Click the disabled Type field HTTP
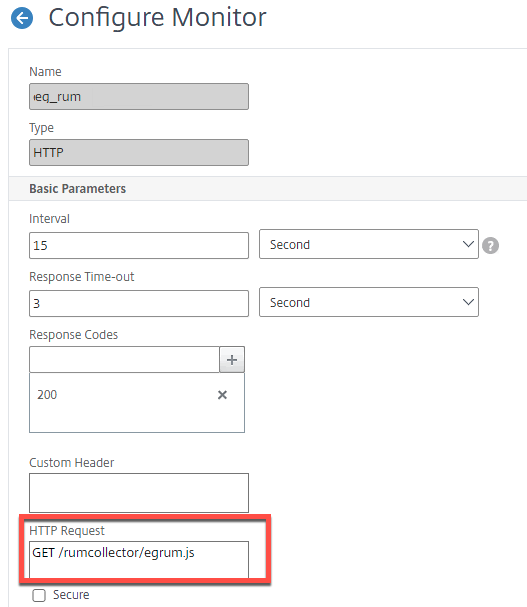This screenshot has width=527, height=607. 139,153
